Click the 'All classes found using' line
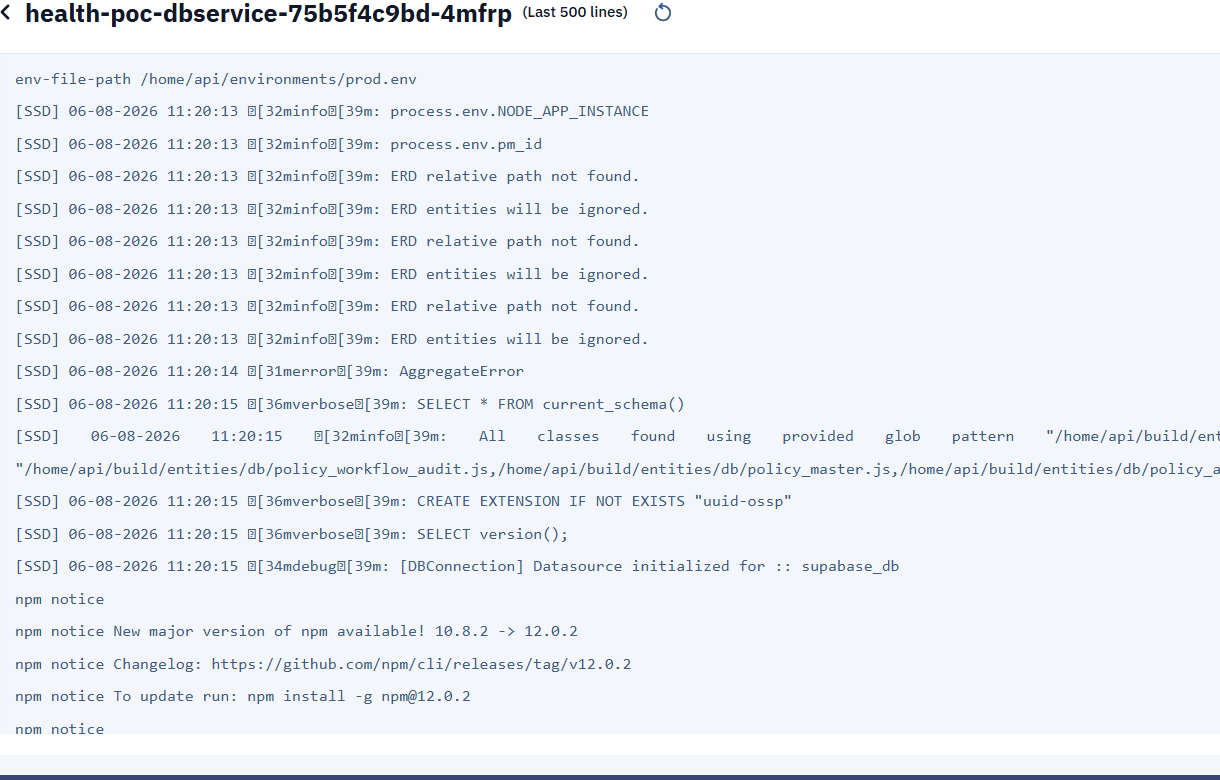 617,436
